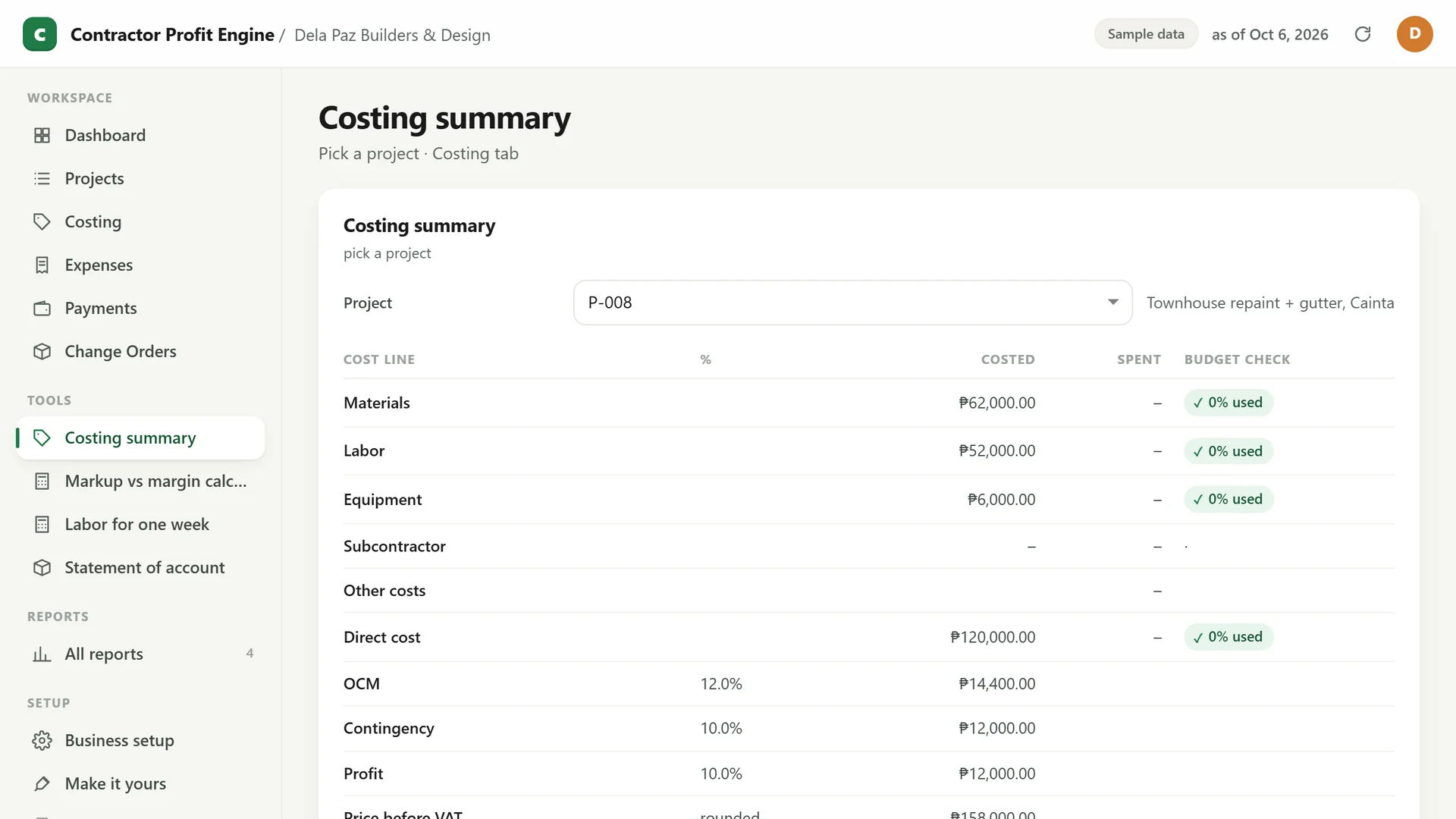Open Statement of account tool
This screenshot has height=819, width=1456.
coord(140,567)
